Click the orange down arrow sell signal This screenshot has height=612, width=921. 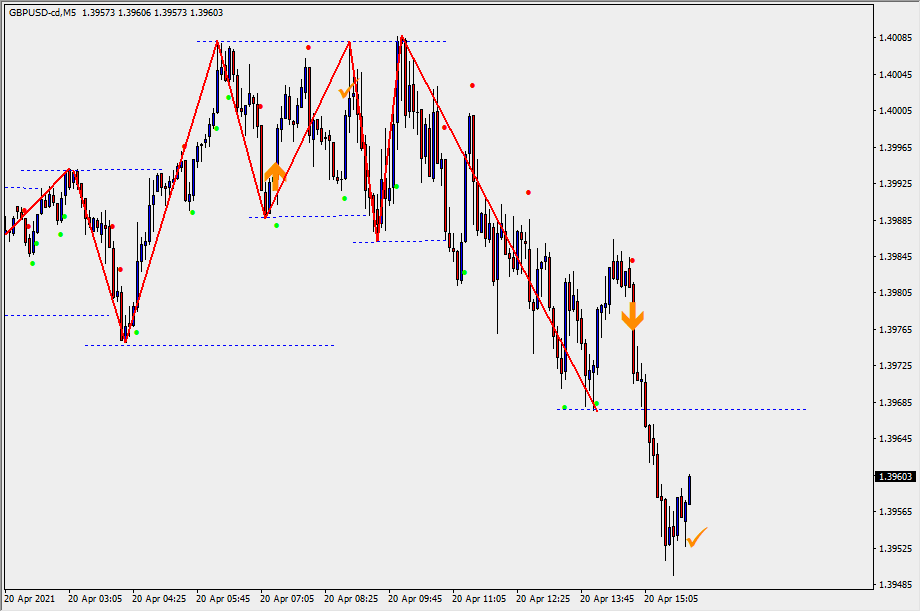(x=632, y=318)
